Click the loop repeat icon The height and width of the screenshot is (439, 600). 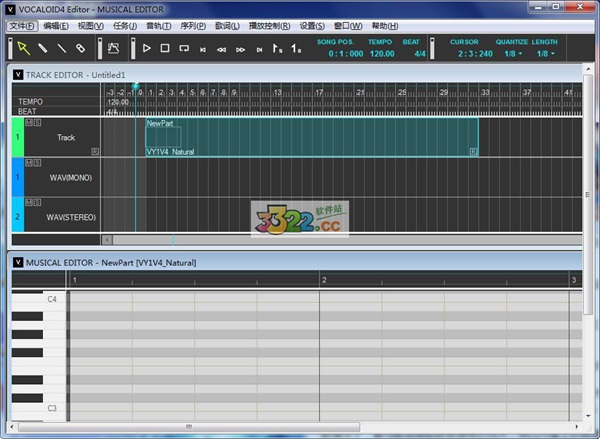[x=184, y=47]
